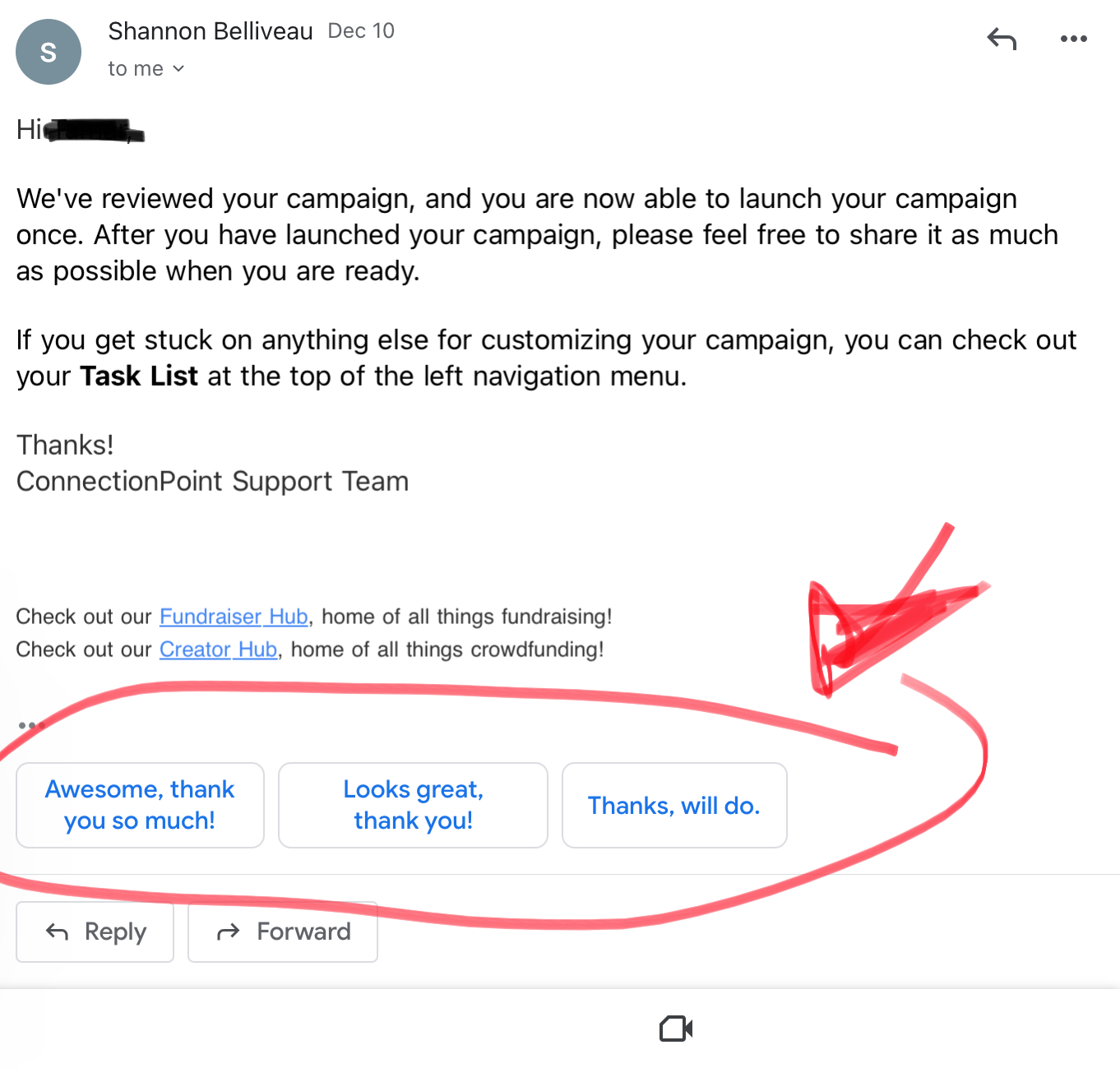Screen dimensions: 1120x1068
Task: Choose "Awesome, thank you so much!" smart reply
Action: (140, 805)
